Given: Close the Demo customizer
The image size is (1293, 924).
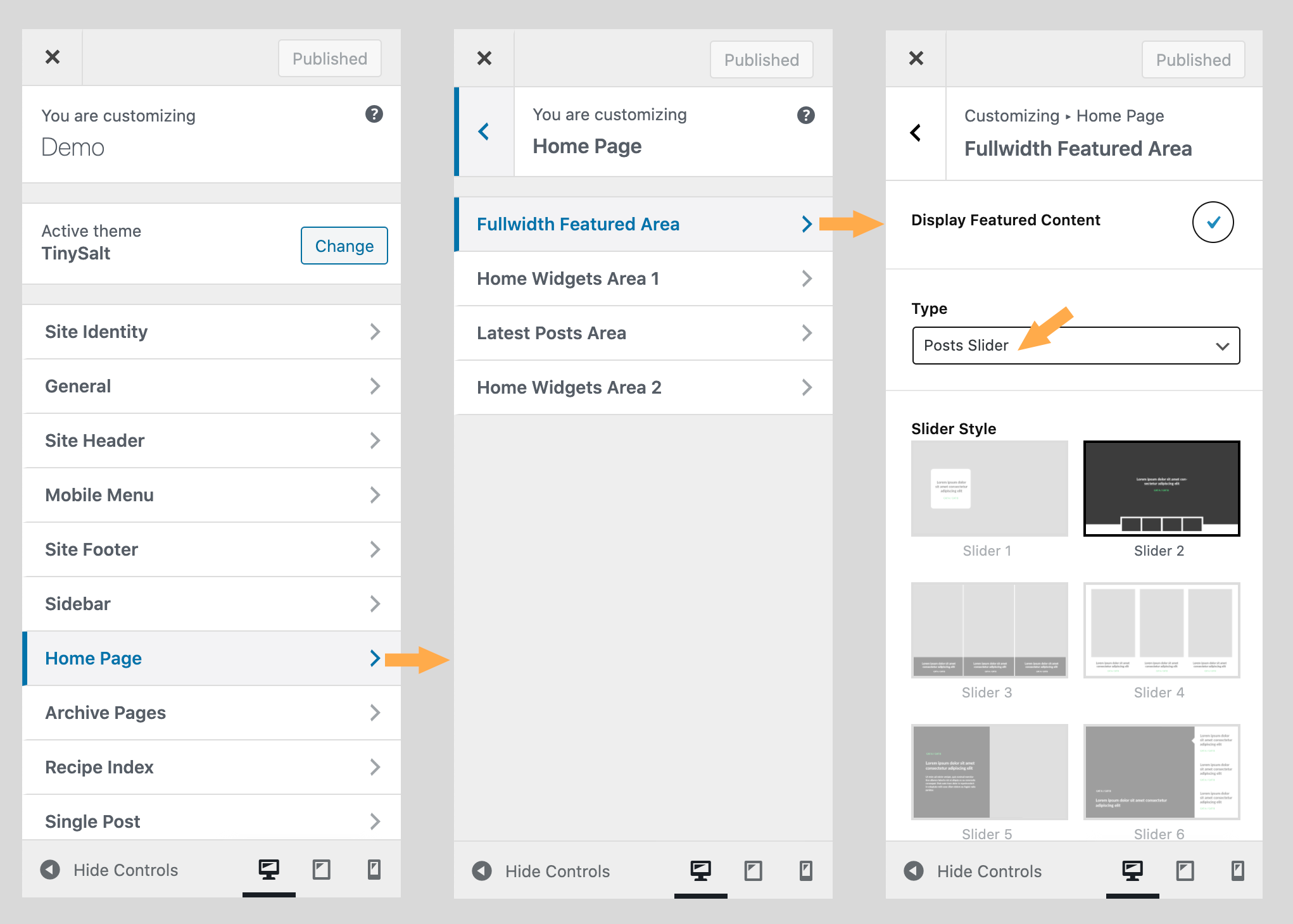Looking at the screenshot, I should [53, 57].
